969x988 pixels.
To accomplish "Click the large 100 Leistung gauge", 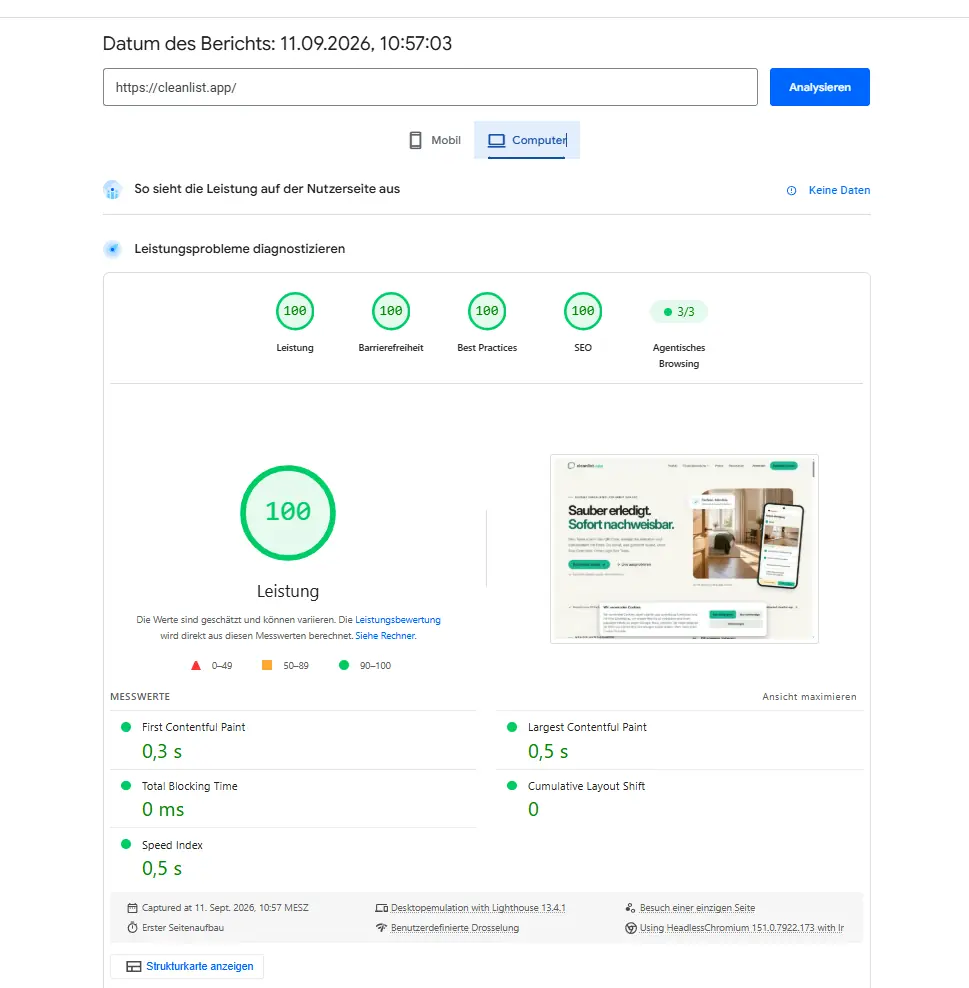I will (x=288, y=512).
